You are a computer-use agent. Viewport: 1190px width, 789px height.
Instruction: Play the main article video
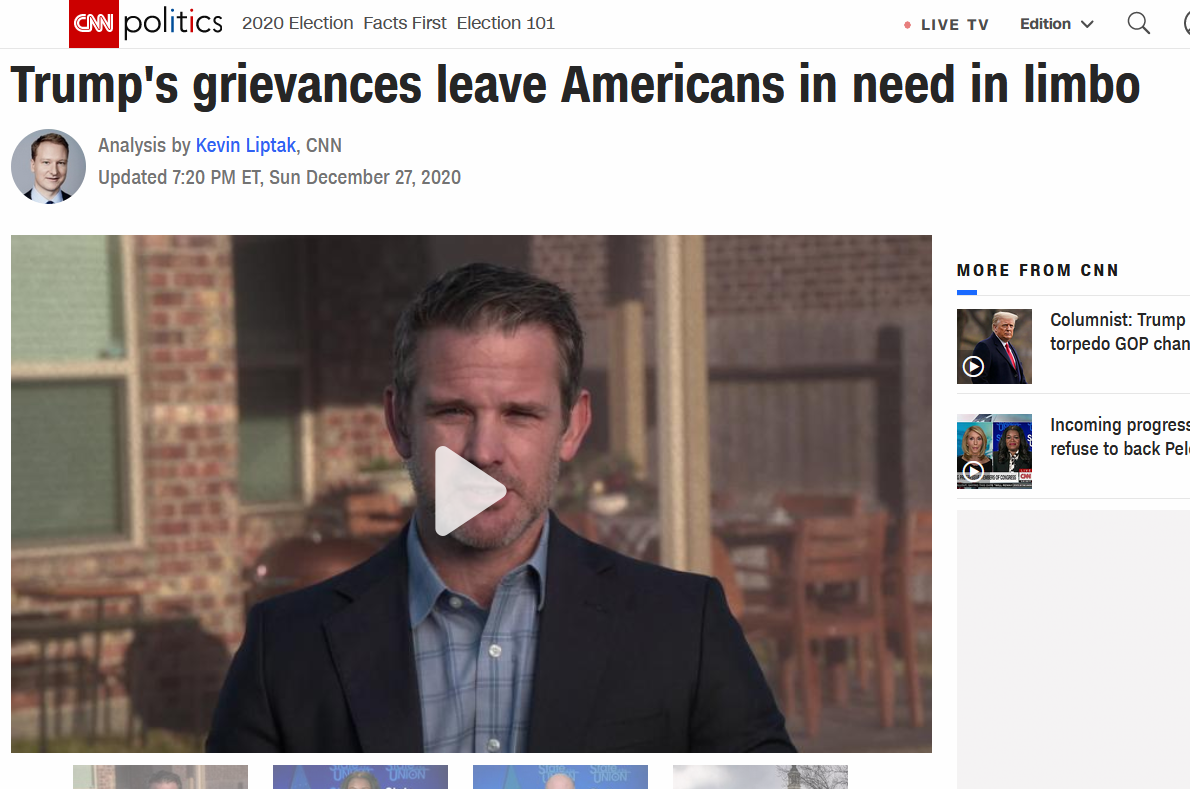471,492
